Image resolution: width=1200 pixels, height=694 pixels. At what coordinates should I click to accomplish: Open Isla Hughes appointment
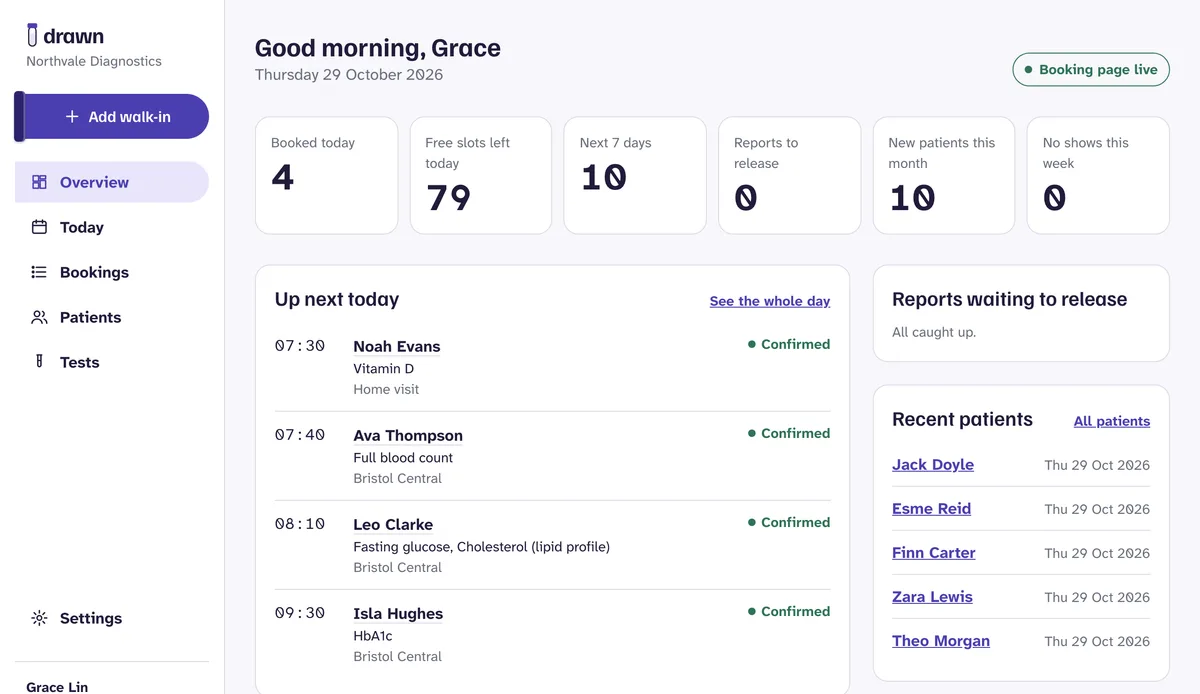pyautogui.click(x=398, y=613)
